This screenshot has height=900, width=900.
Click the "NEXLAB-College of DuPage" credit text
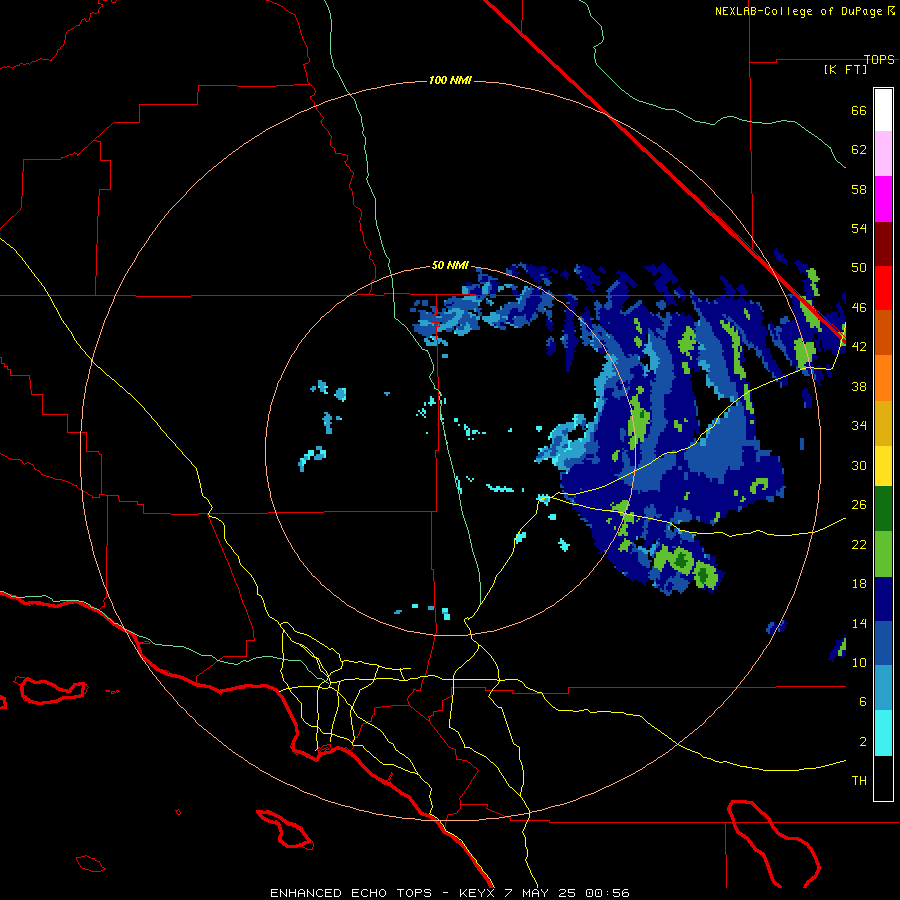point(798,11)
